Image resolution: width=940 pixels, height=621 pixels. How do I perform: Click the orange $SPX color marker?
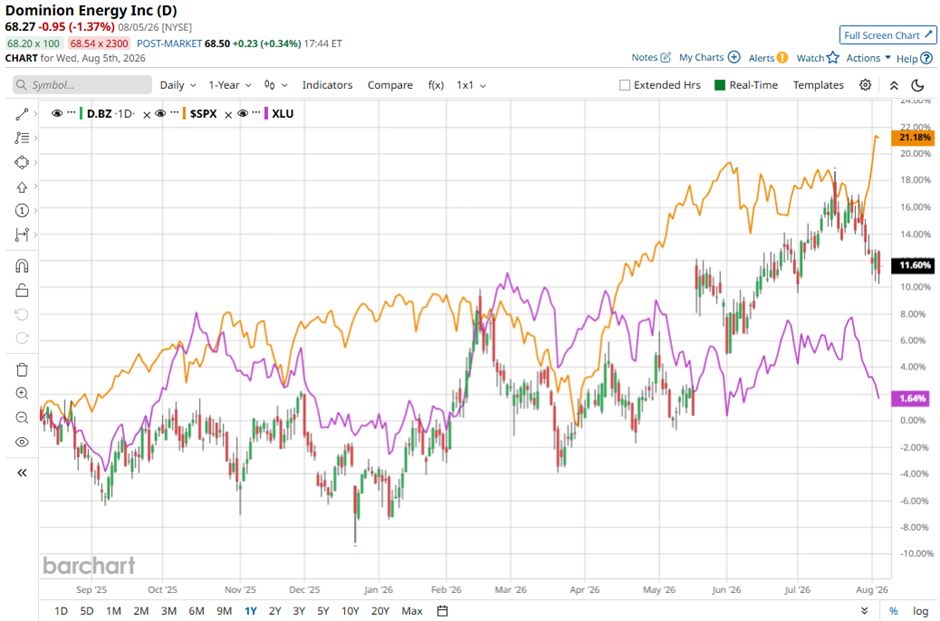tap(184, 113)
